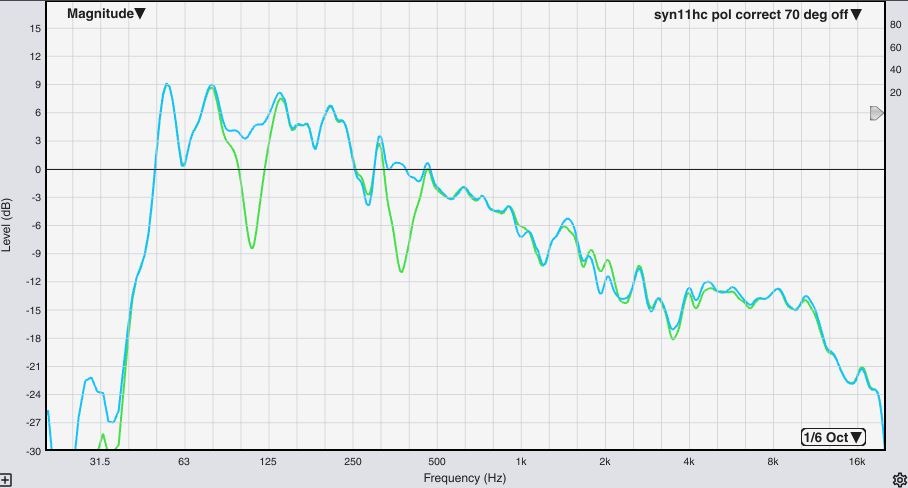Click the 80 label on right axis
This screenshot has height=488, width=908.
(895, 25)
